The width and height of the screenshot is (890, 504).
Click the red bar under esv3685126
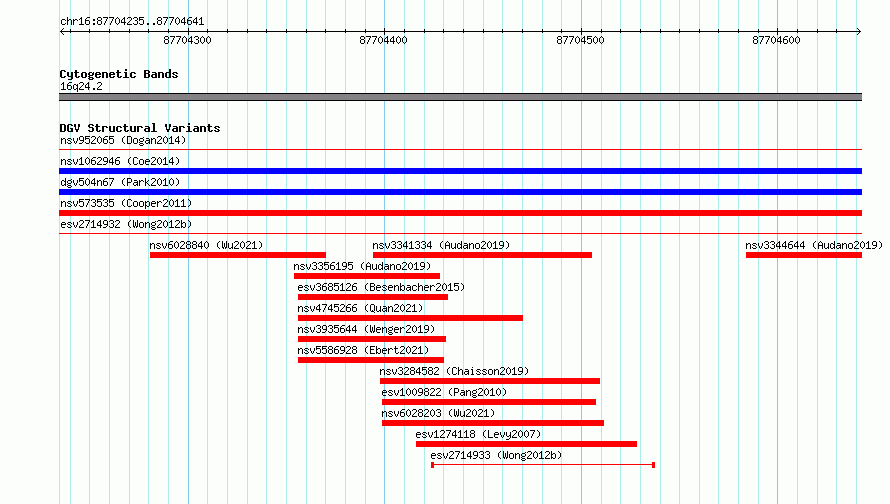(x=373, y=297)
